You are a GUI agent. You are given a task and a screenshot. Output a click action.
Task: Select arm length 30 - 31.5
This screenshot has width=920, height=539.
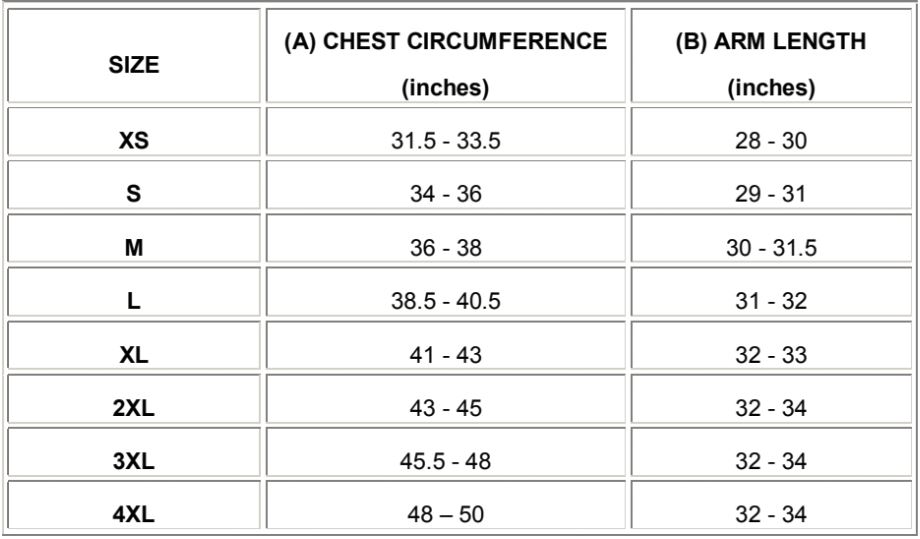click(771, 248)
